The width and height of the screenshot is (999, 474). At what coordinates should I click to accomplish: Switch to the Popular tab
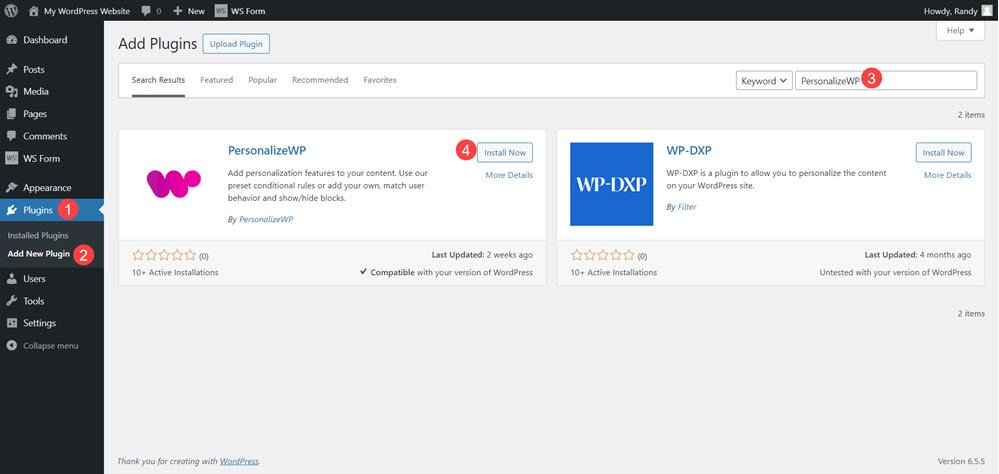[262, 80]
